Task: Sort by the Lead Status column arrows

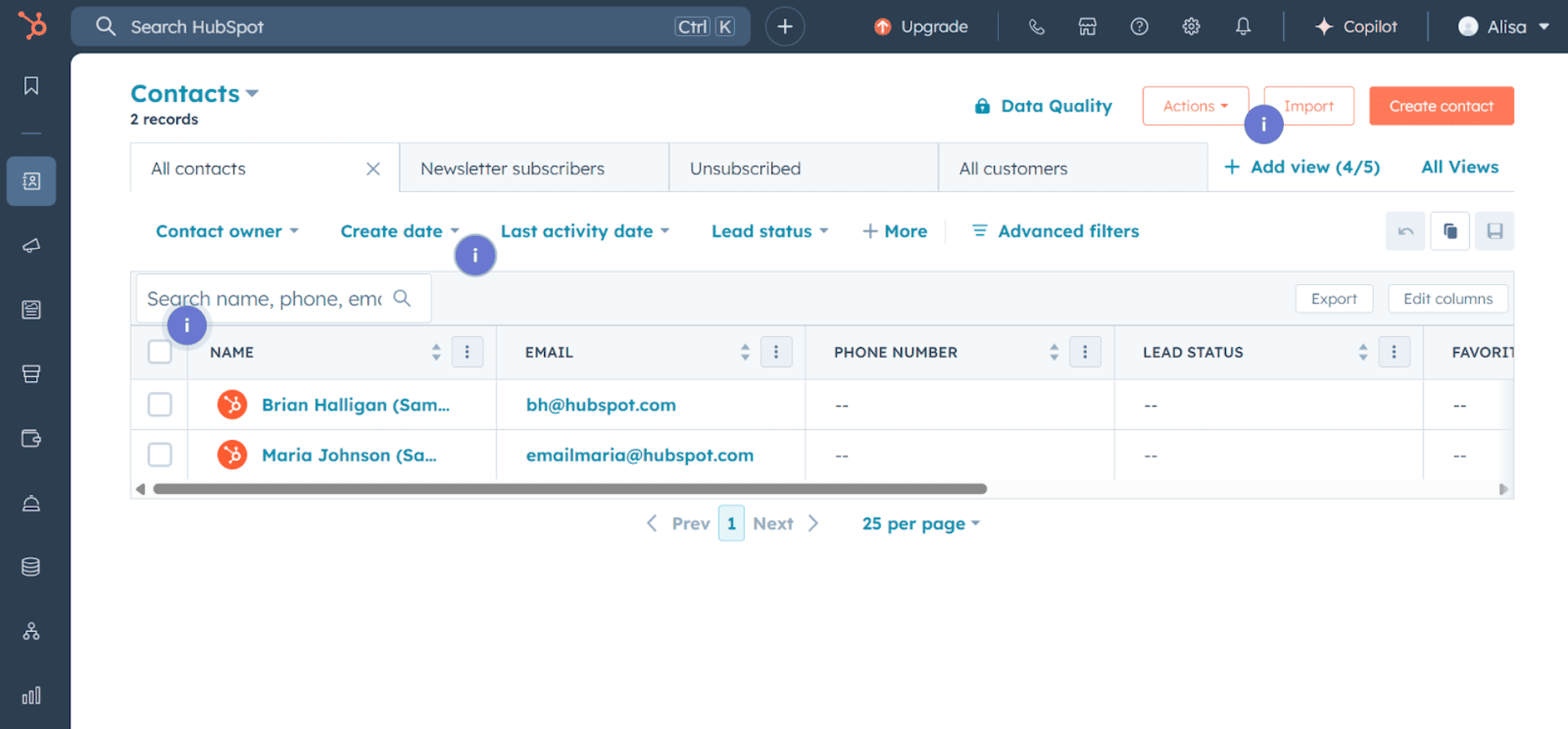Action: point(1363,352)
